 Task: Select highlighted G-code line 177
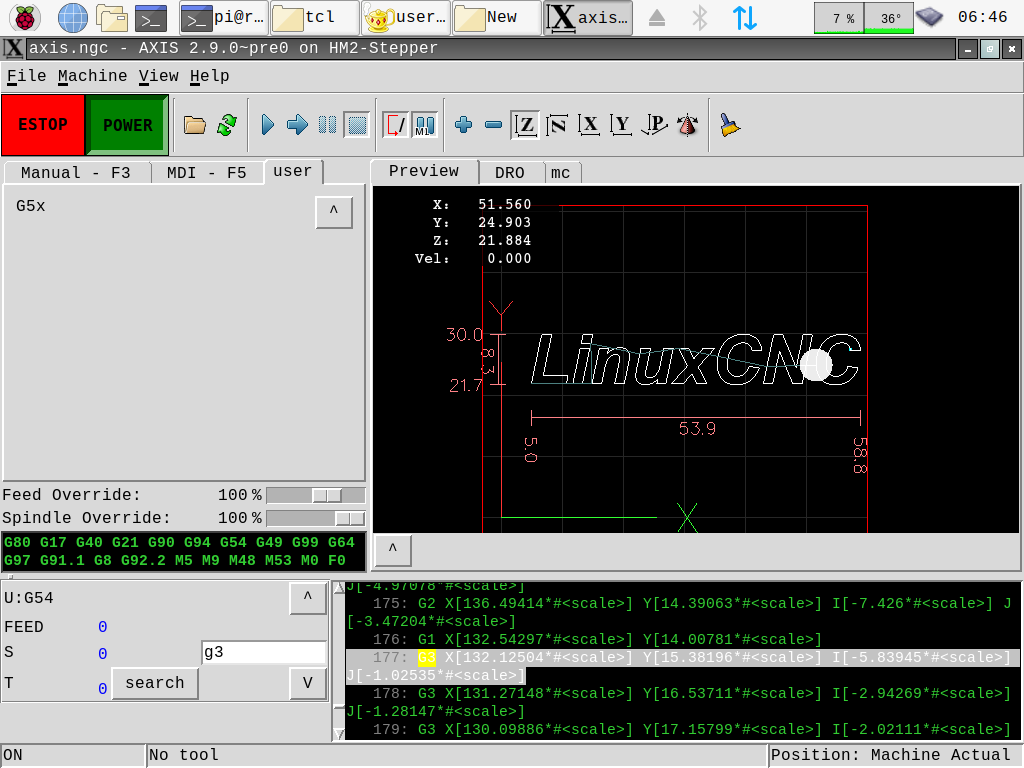click(x=682, y=666)
